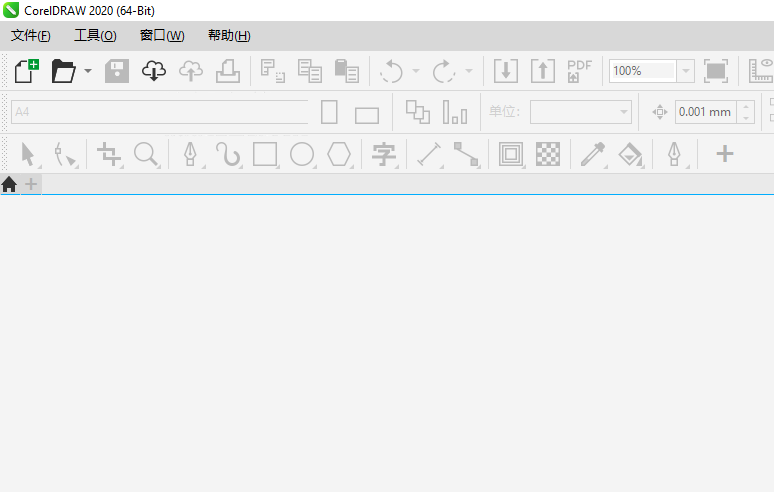This screenshot has width=774, height=492.
Task: Open the 窗口(W) menu
Action: (162, 36)
